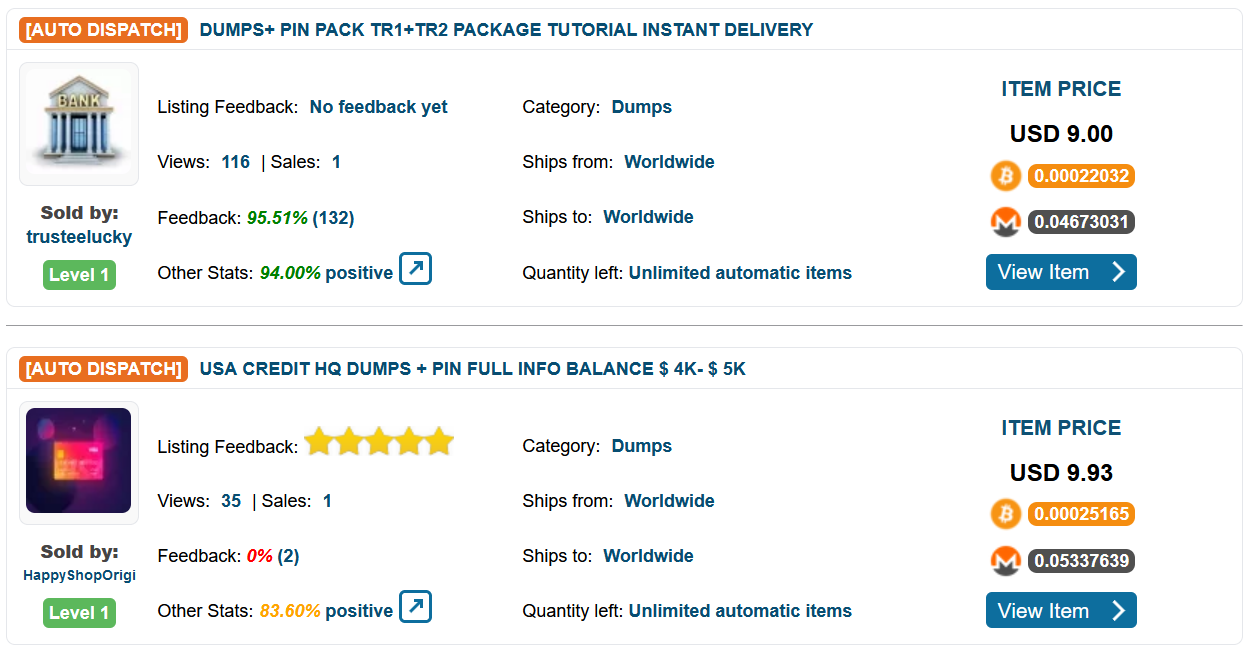Click Dumps category in the trusteelucky listing
The image size is (1248, 651).
(x=642, y=107)
